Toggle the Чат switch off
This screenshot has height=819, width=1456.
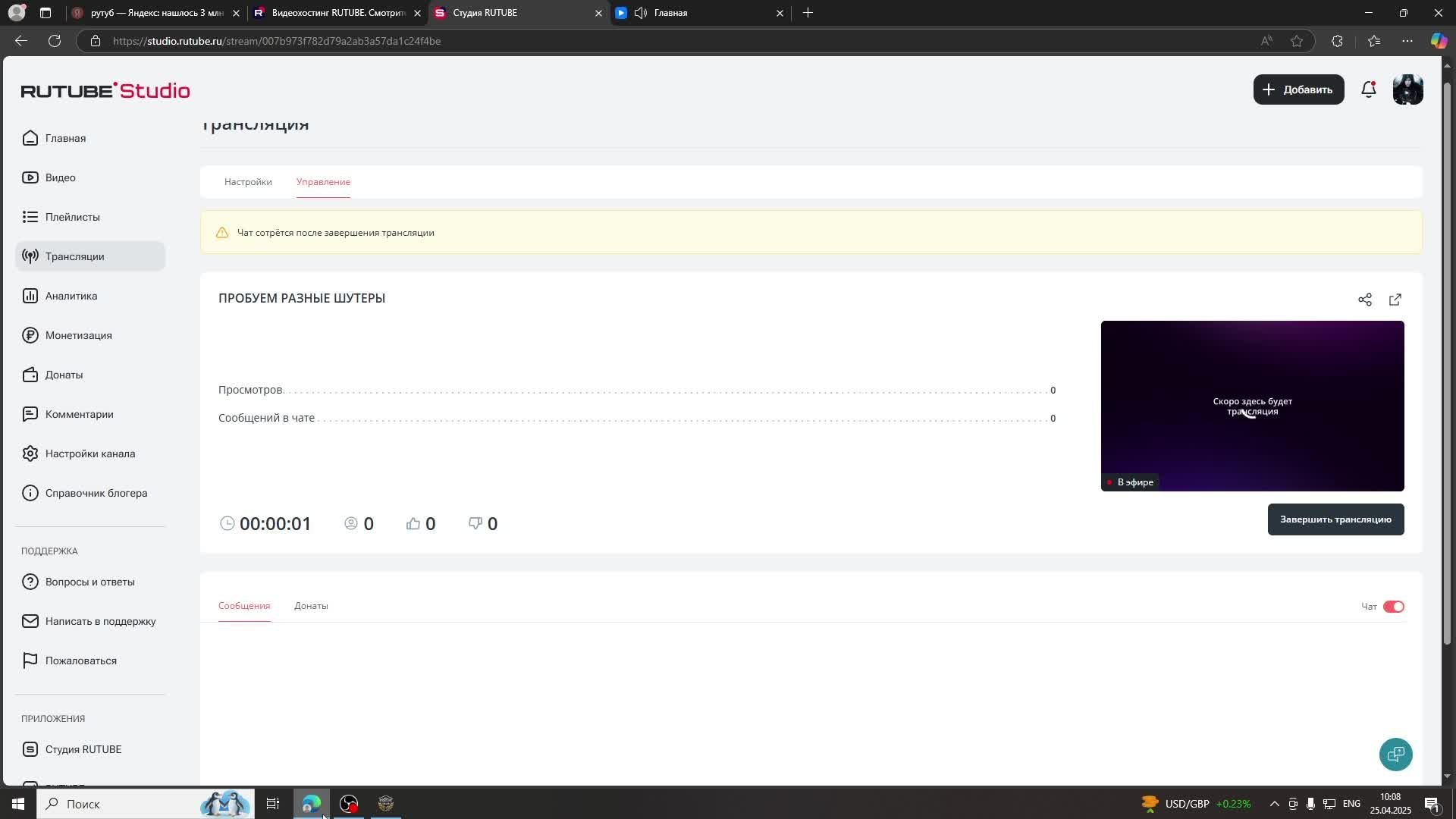[x=1393, y=607]
